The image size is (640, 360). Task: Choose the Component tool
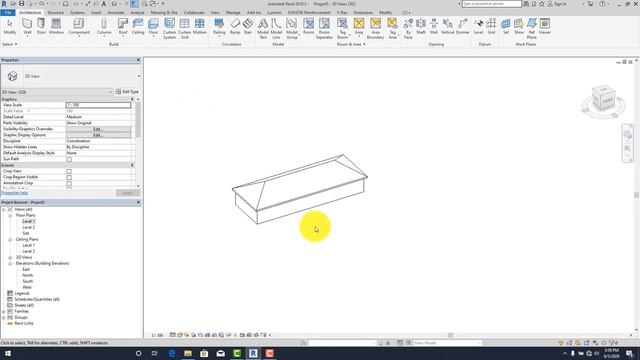click(x=79, y=27)
